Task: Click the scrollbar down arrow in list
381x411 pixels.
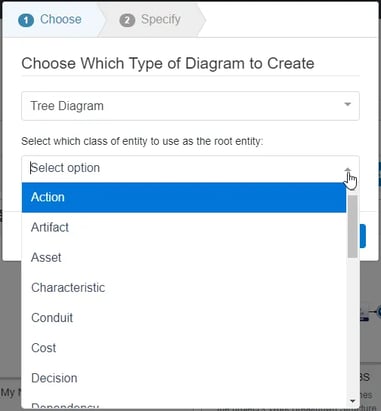Action: coord(352,401)
